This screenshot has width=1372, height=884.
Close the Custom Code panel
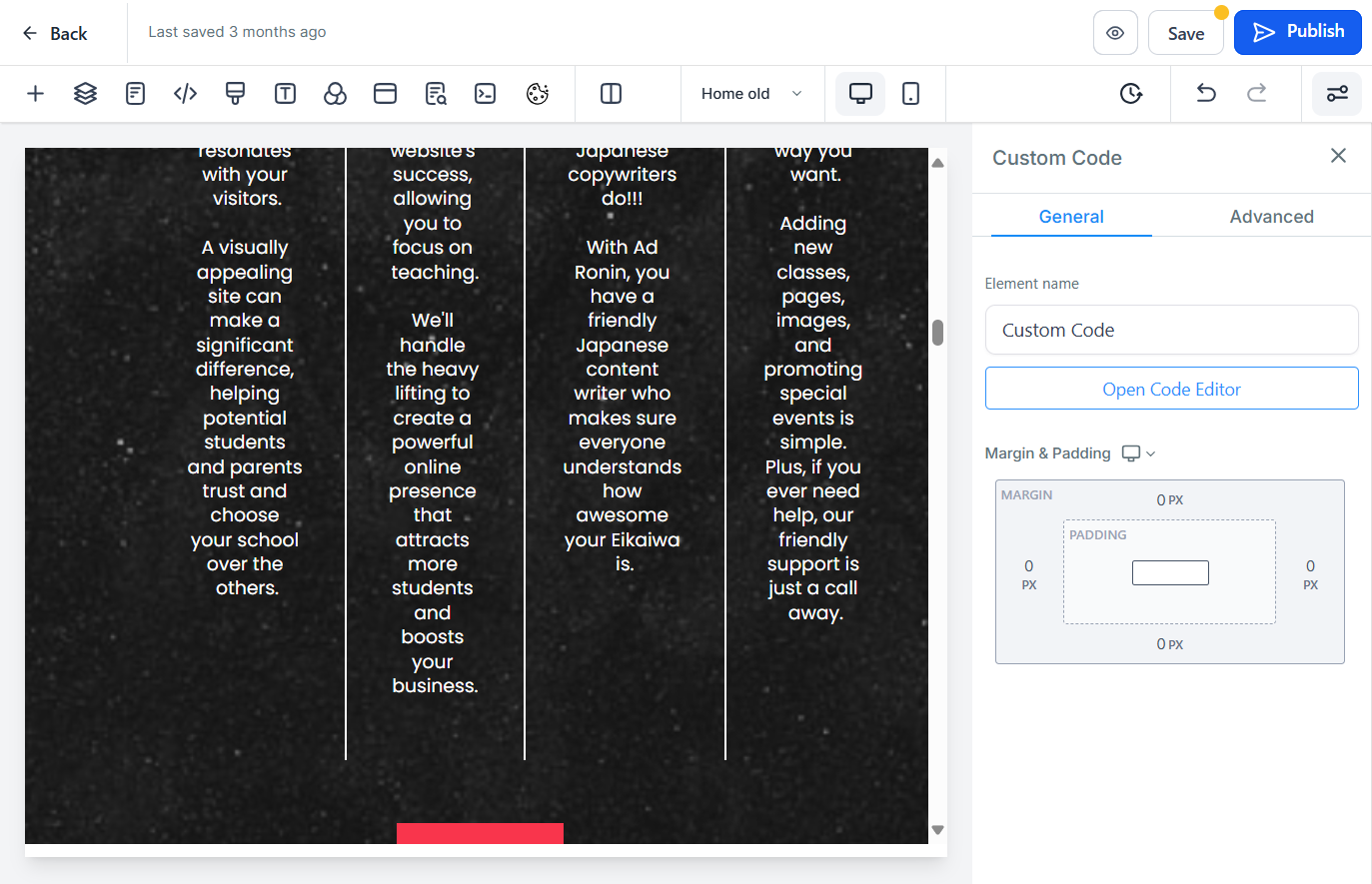1338,156
